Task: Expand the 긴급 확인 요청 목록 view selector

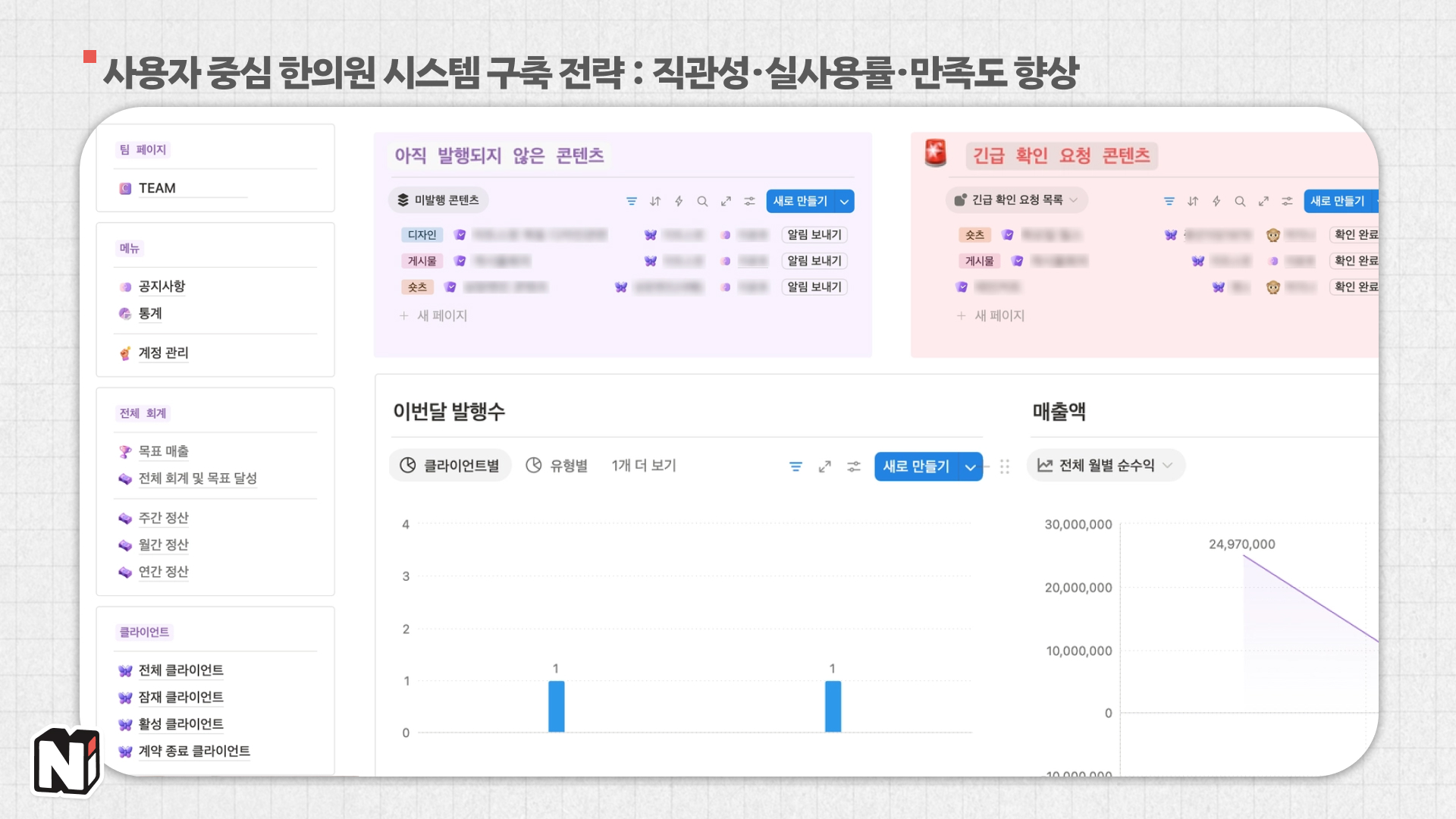Action: (x=1016, y=200)
